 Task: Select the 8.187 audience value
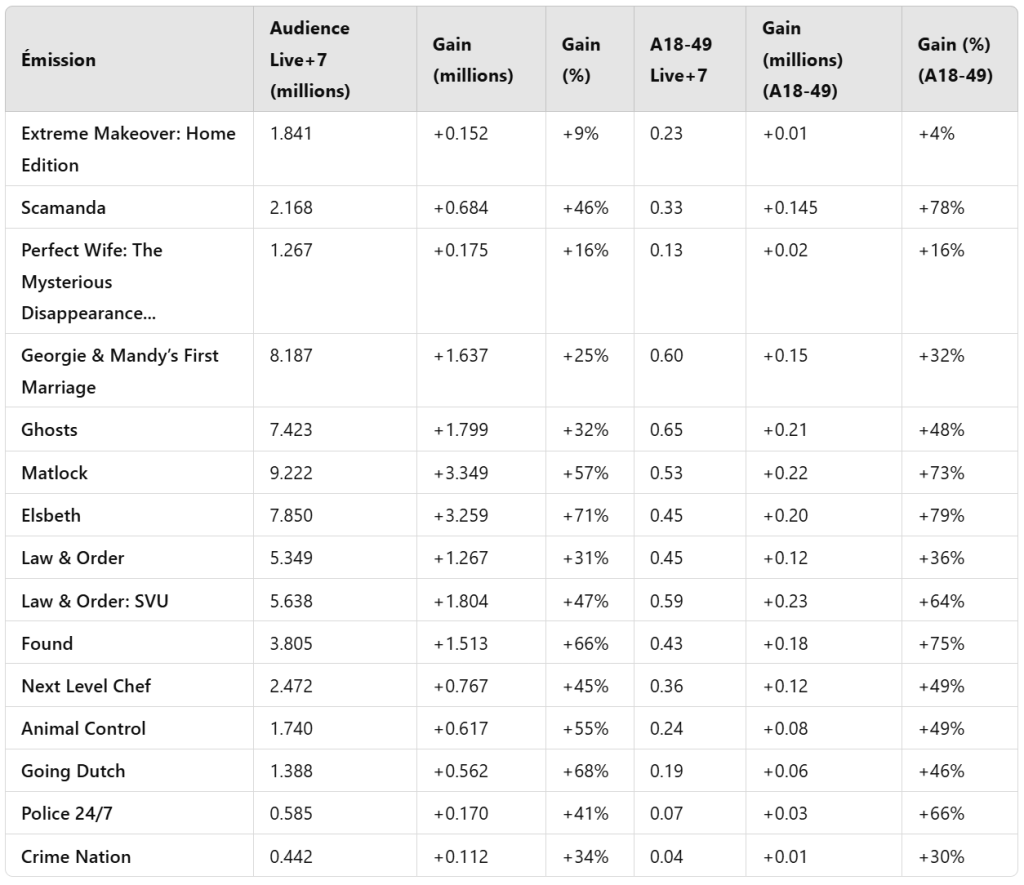tap(291, 356)
